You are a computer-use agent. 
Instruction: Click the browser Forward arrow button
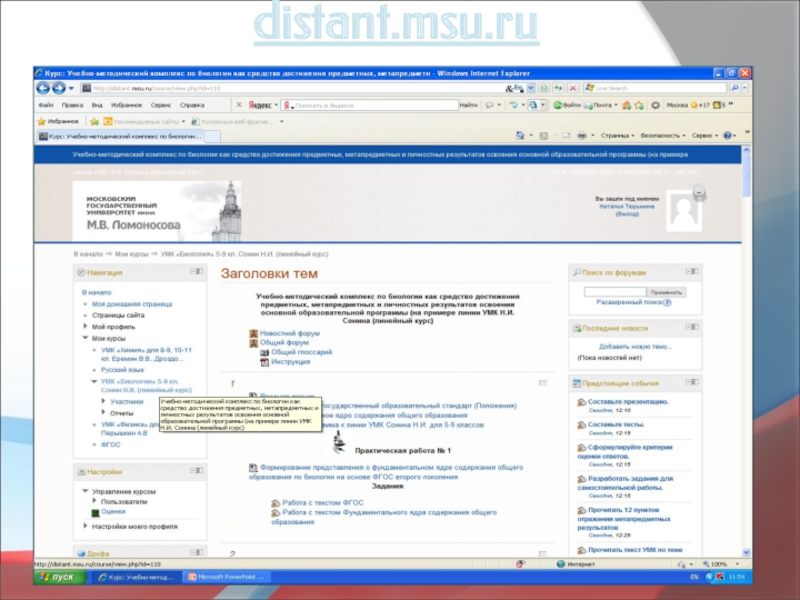click(59, 88)
